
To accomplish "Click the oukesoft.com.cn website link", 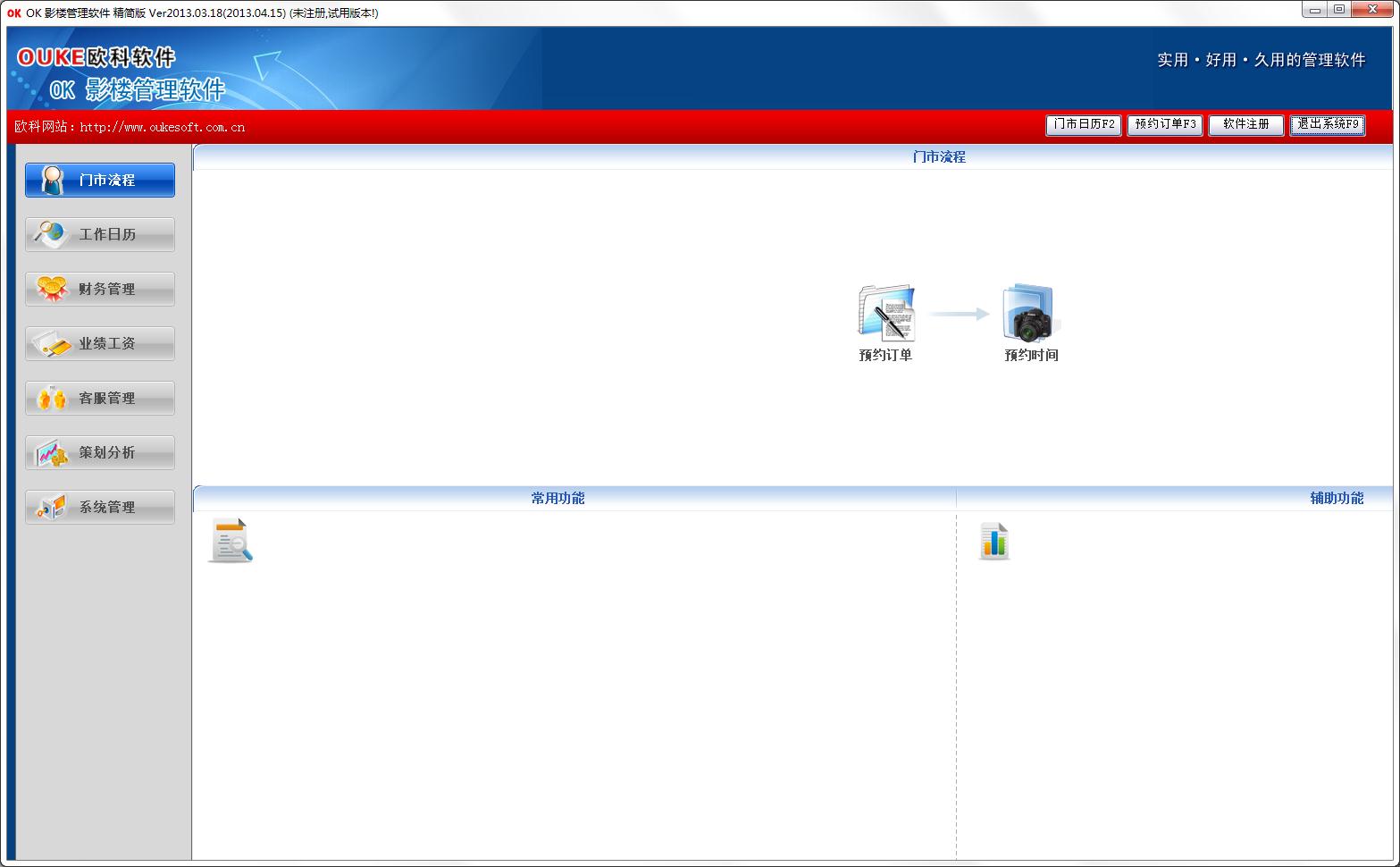I will 162,127.
